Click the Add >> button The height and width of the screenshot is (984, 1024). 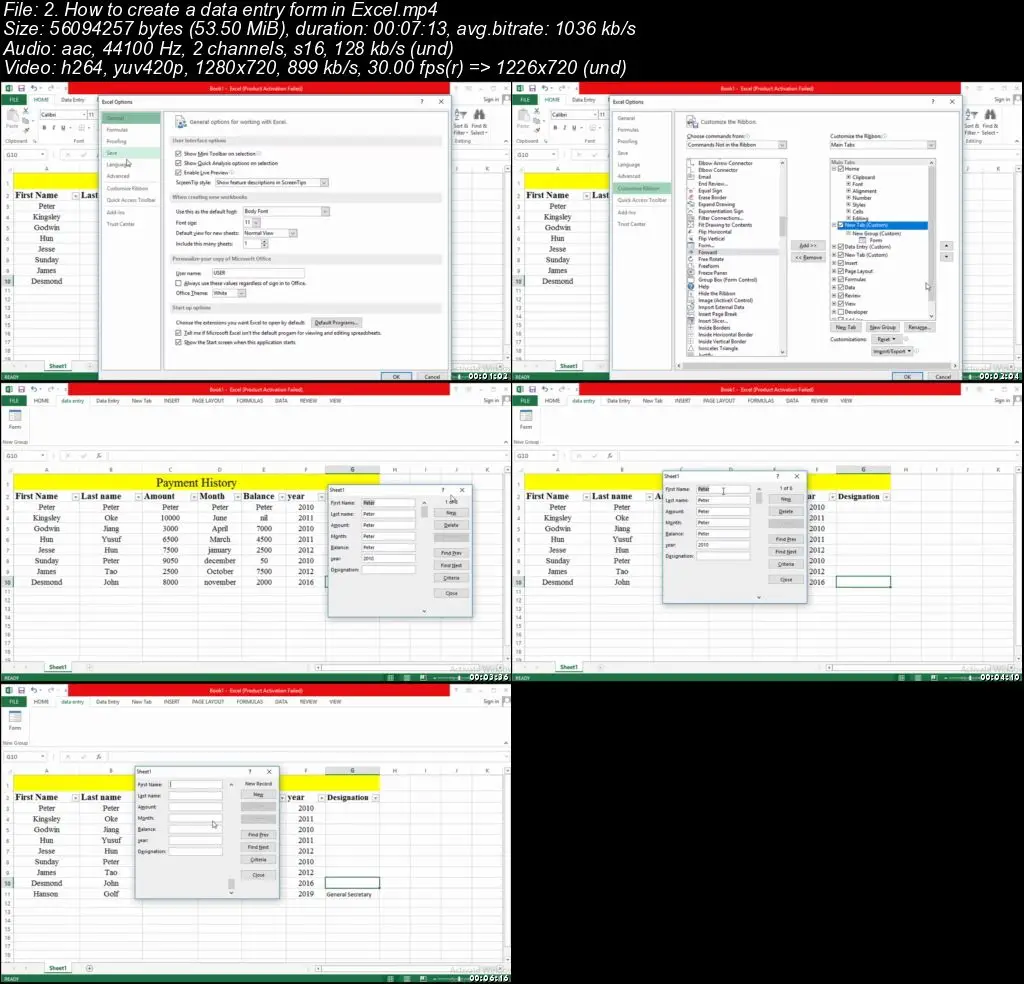tap(808, 246)
